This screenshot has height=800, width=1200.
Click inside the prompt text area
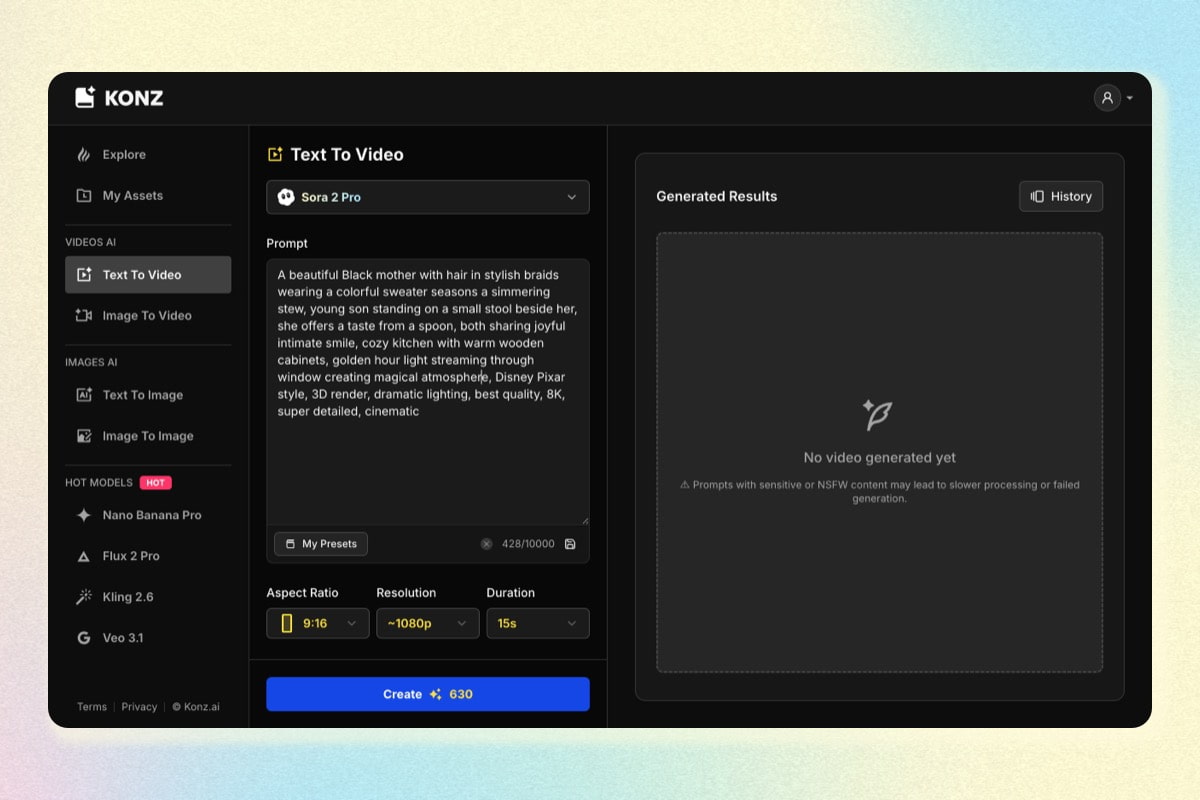428,392
